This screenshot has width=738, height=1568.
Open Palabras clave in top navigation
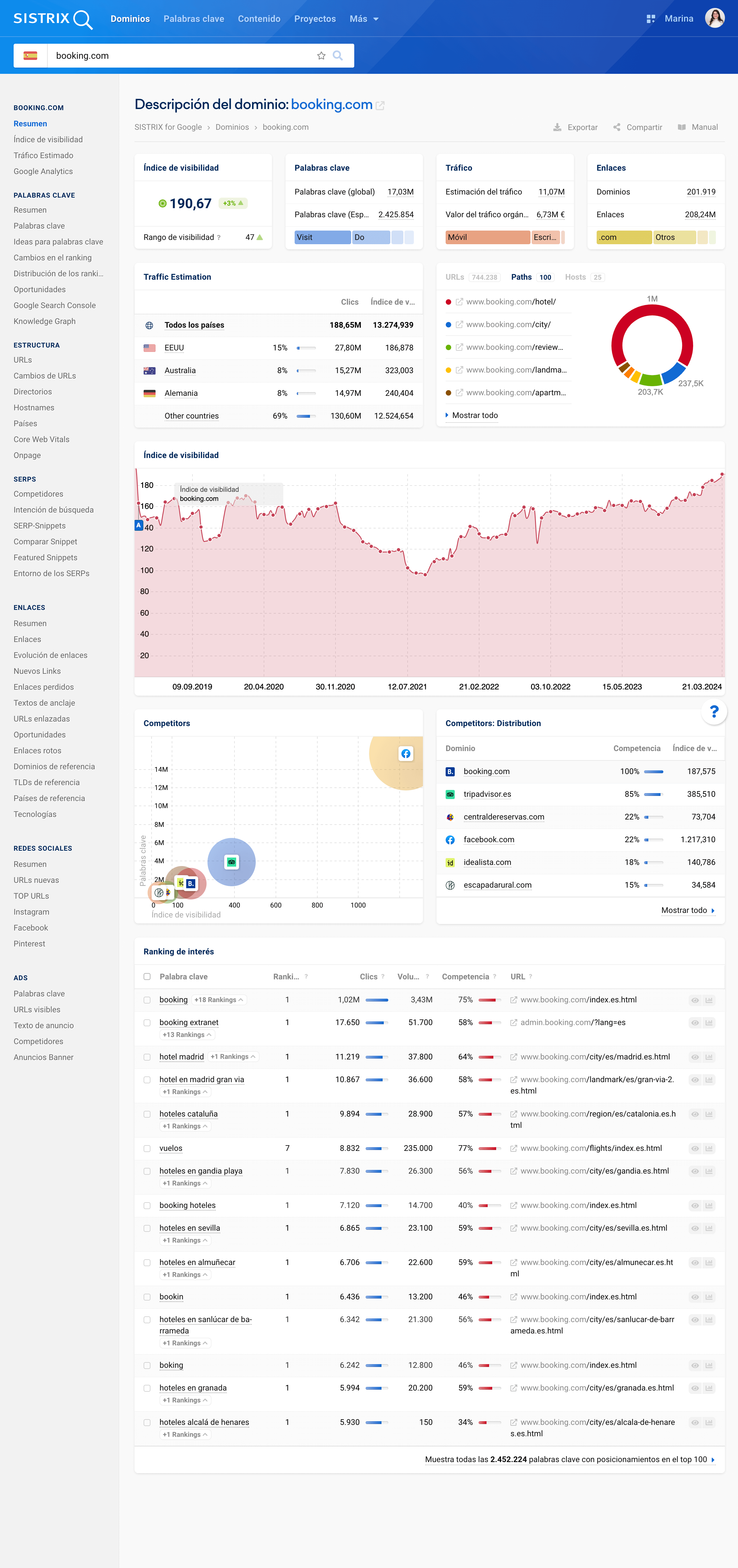point(194,19)
